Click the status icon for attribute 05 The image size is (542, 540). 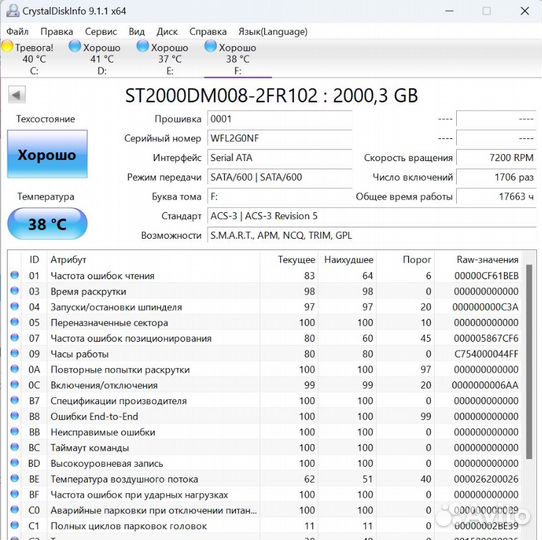tap(15, 322)
